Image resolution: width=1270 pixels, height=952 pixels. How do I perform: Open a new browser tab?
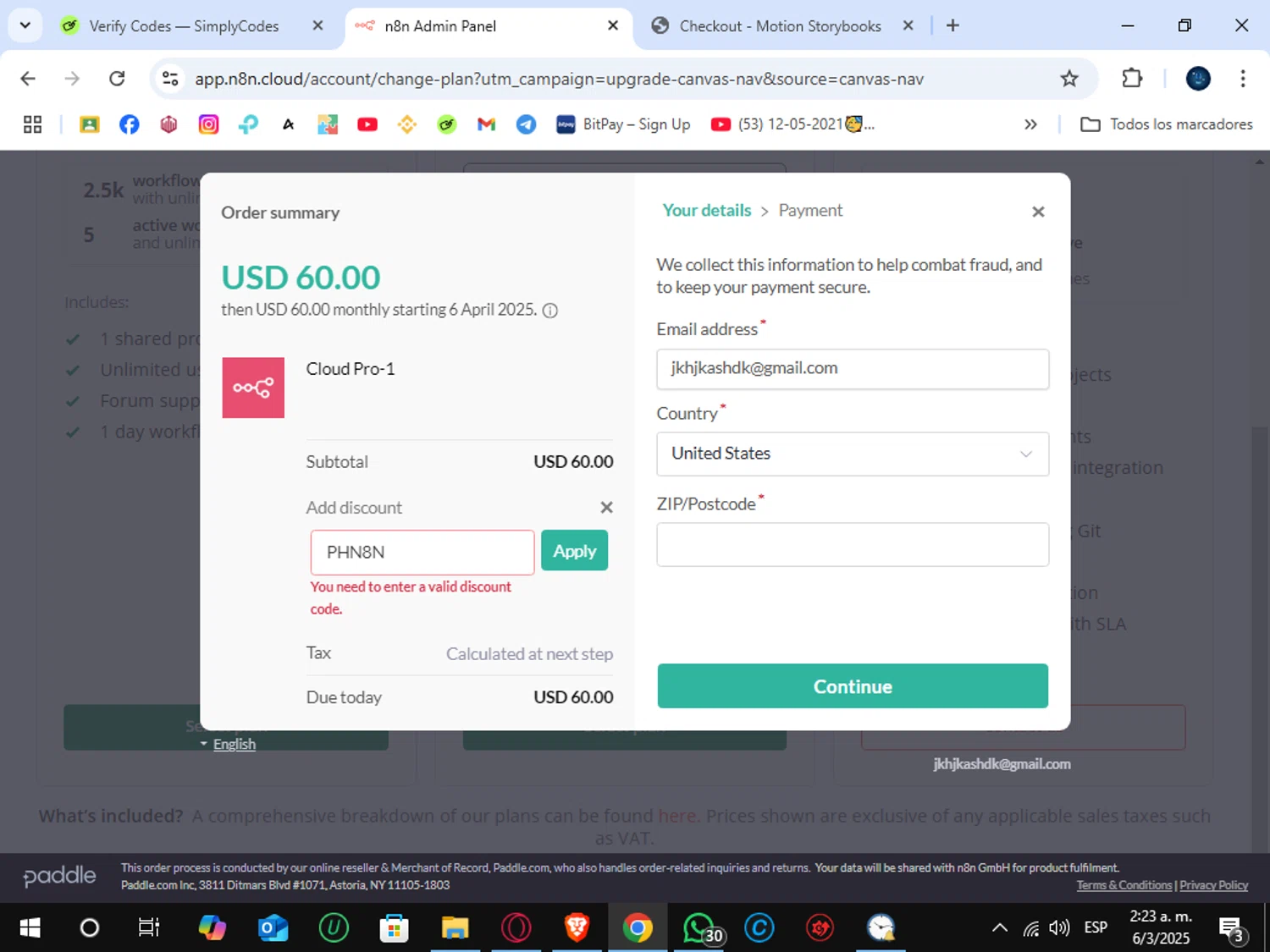[952, 25]
